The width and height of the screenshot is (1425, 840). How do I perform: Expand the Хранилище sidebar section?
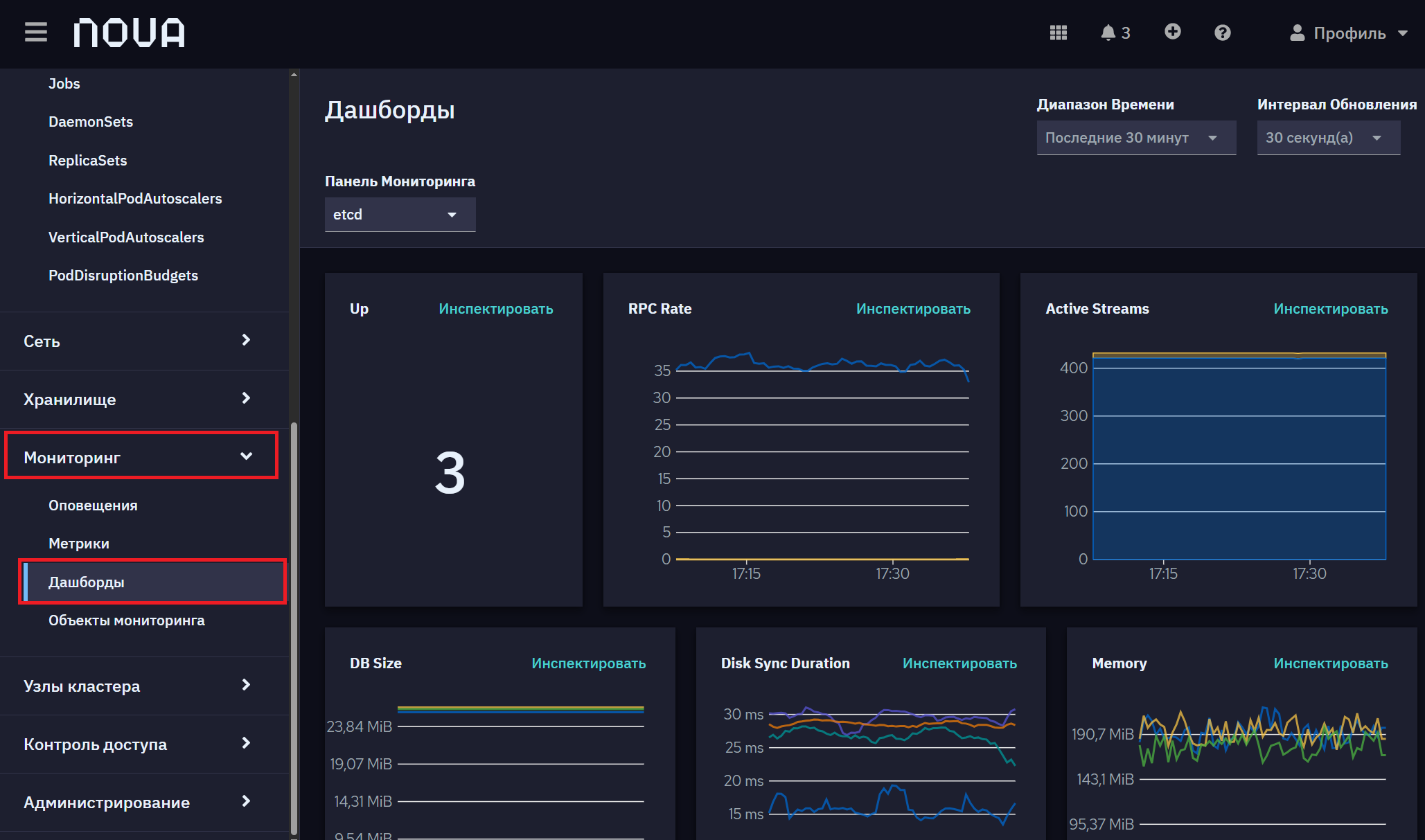tap(144, 399)
